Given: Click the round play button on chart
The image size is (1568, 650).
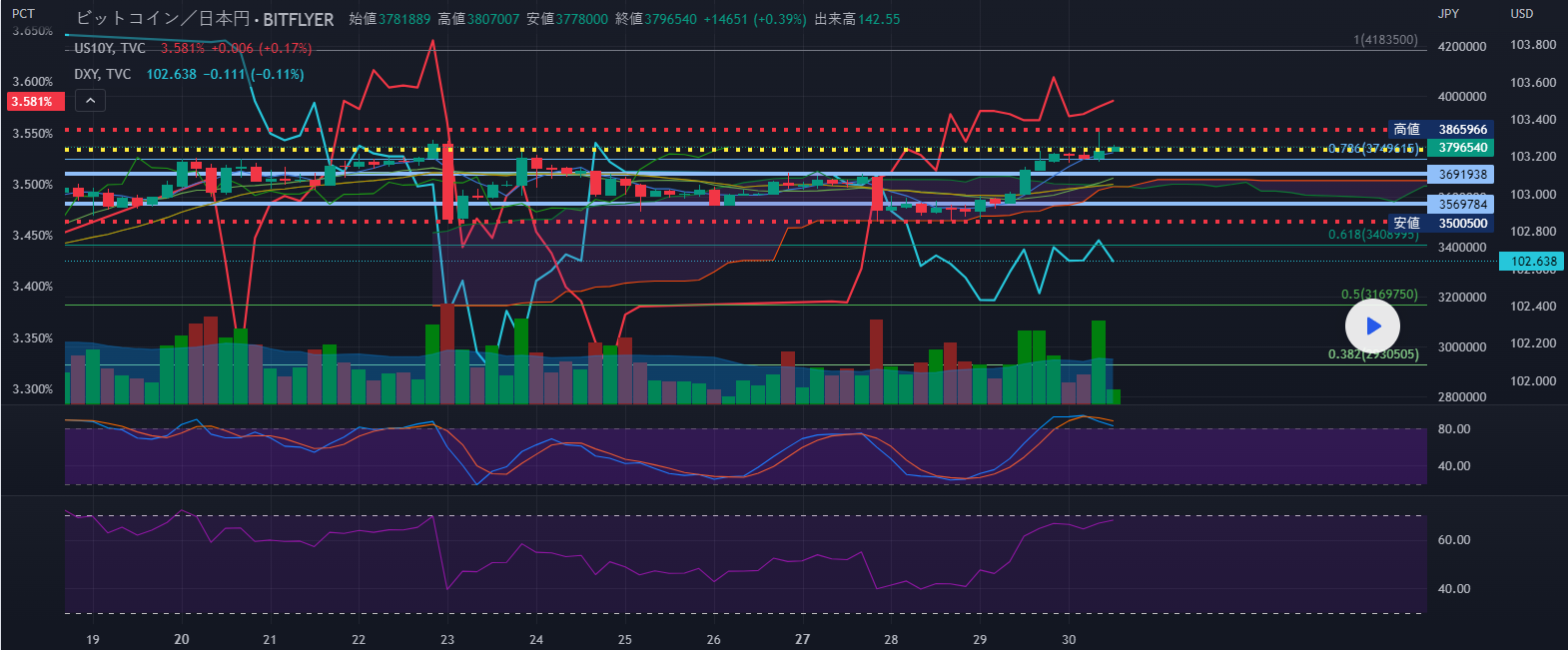Looking at the screenshot, I should pyautogui.click(x=1372, y=325).
